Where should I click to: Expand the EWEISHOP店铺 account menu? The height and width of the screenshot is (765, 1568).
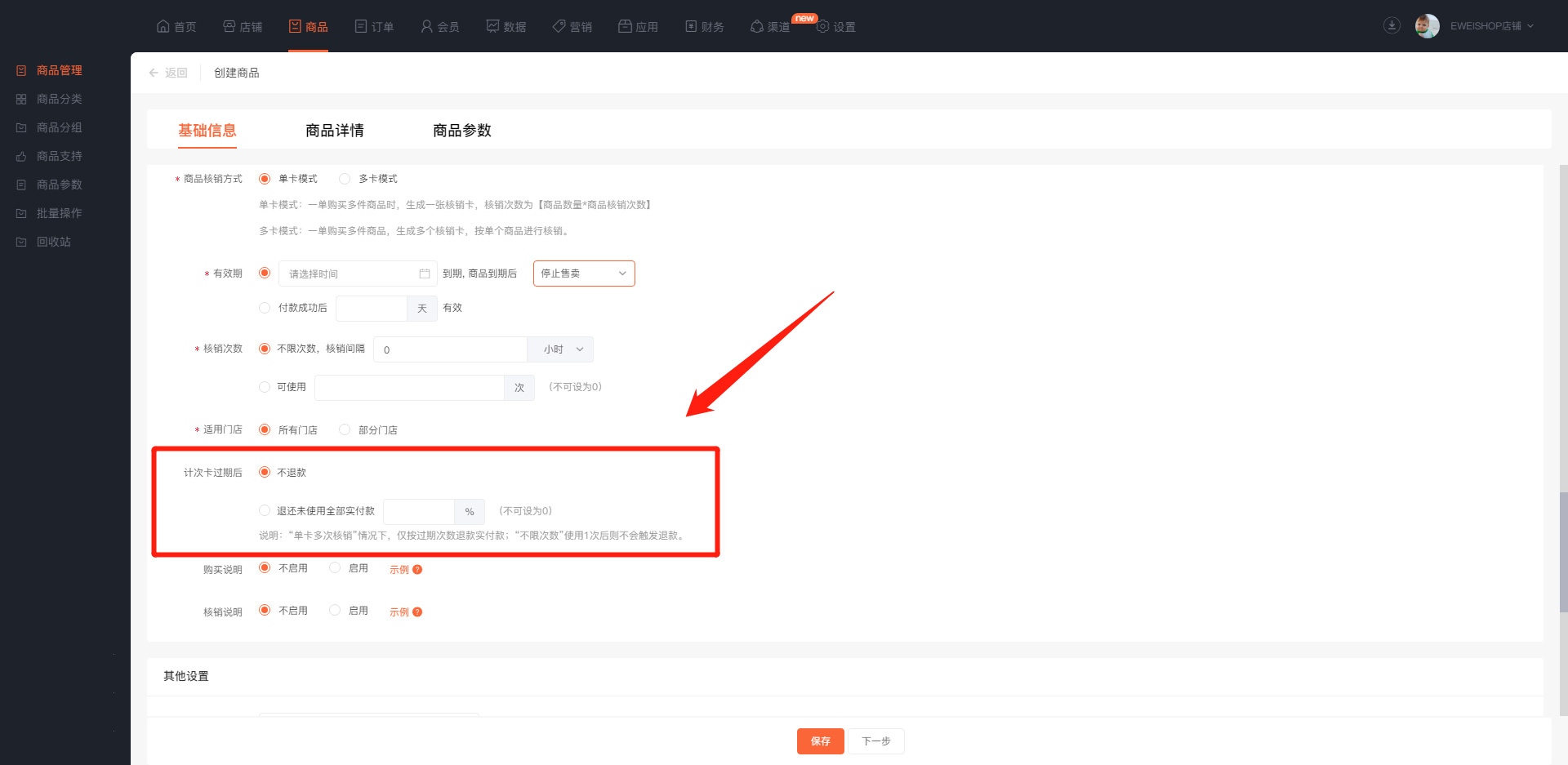pyautogui.click(x=1491, y=26)
